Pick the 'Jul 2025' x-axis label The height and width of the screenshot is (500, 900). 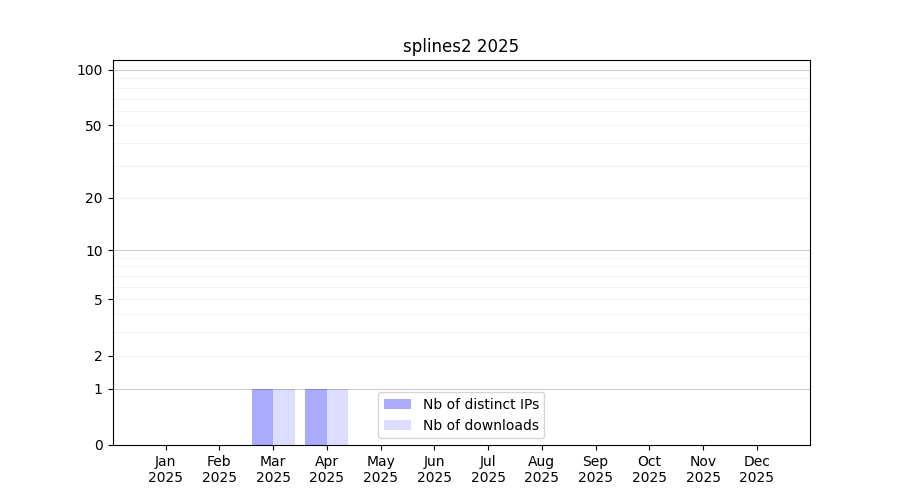click(488, 469)
